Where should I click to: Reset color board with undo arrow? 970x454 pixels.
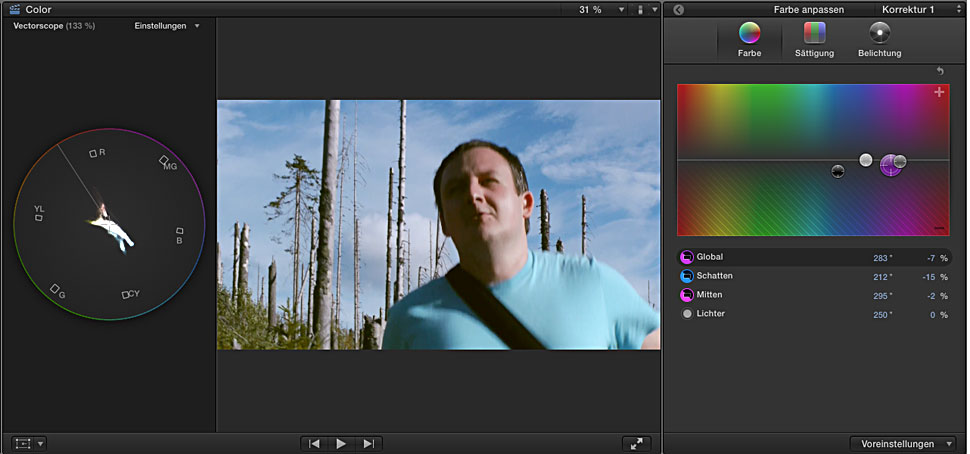[x=940, y=71]
